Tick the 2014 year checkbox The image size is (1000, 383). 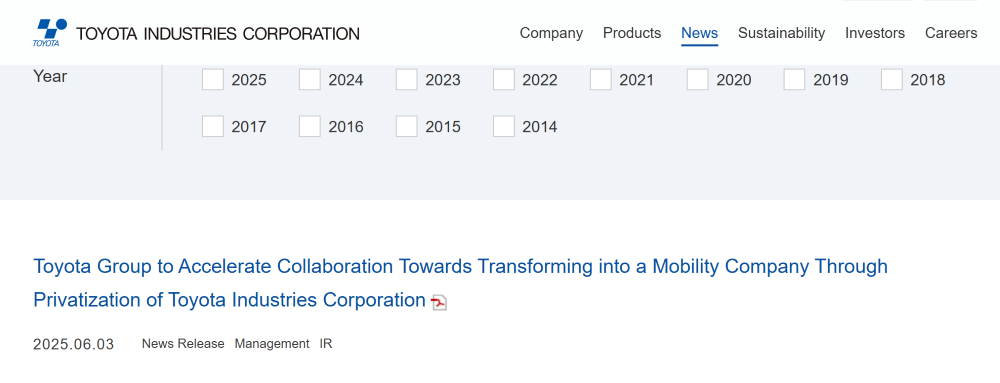click(504, 126)
